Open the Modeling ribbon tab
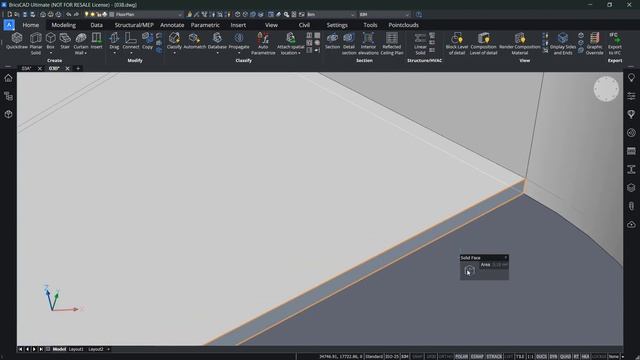 coord(64,25)
